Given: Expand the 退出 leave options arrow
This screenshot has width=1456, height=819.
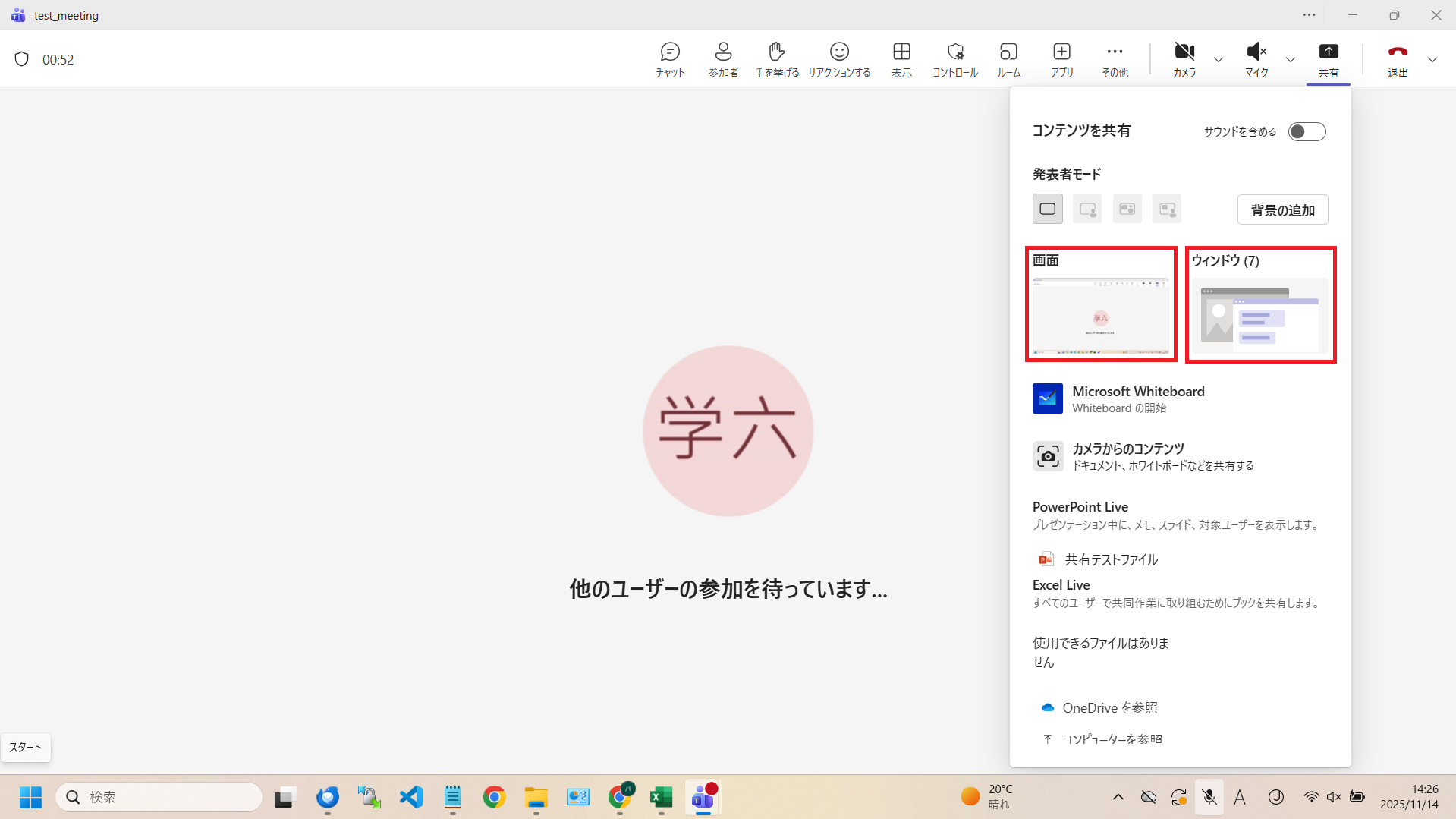Looking at the screenshot, I should click(x=1432, y=60).
